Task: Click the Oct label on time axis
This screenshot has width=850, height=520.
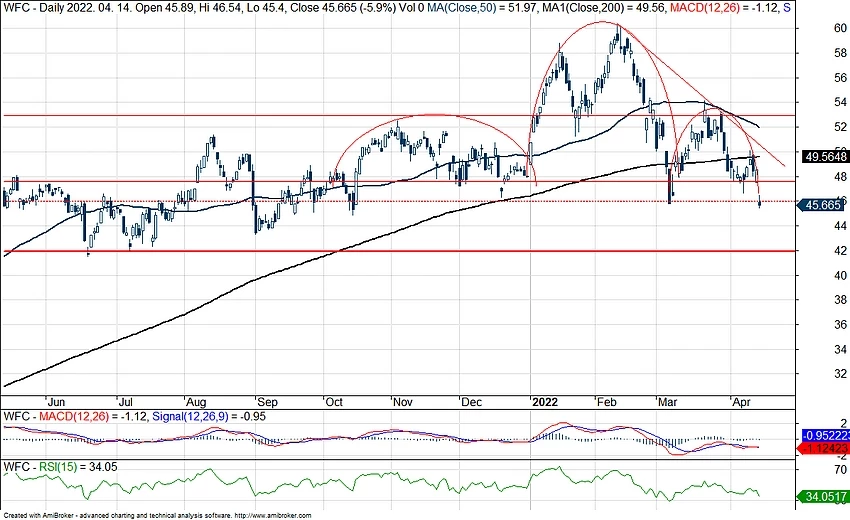Action: click(334, 402)
